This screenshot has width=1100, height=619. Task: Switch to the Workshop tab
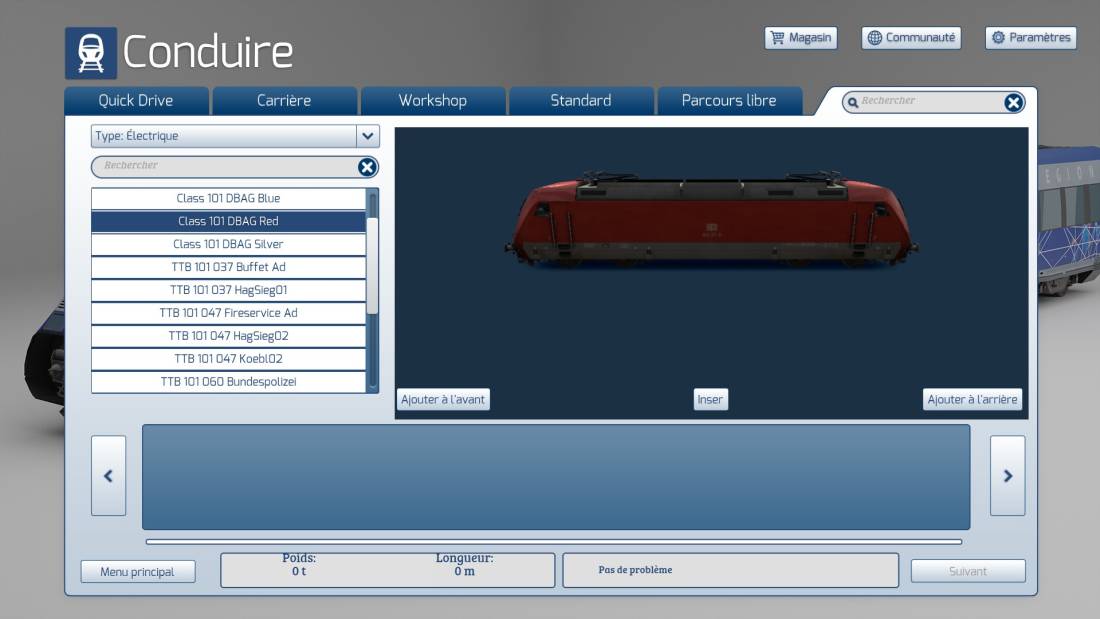pyautogui.click(x=432, y=100)
